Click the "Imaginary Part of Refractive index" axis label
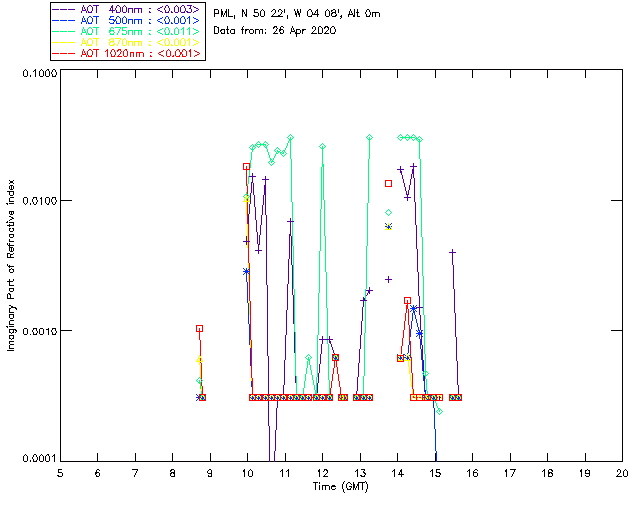640x512 pixels. point(11,265)
